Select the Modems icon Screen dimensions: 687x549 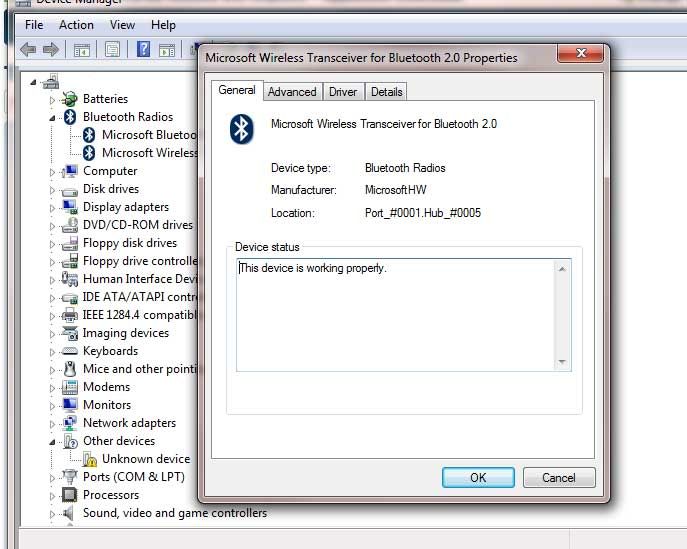(70, 387)
